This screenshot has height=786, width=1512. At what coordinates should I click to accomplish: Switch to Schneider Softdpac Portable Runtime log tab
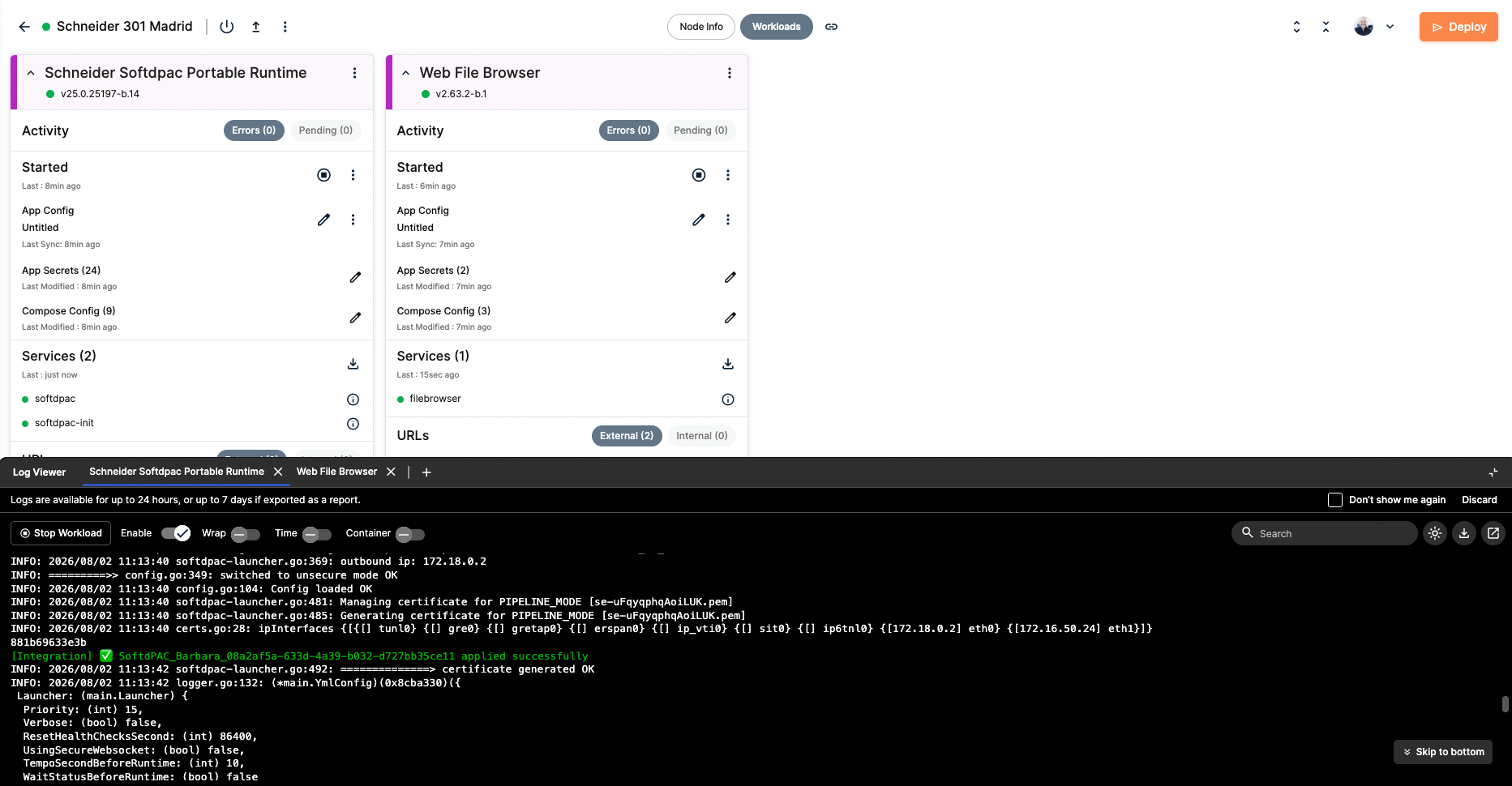tap(177, 472)
